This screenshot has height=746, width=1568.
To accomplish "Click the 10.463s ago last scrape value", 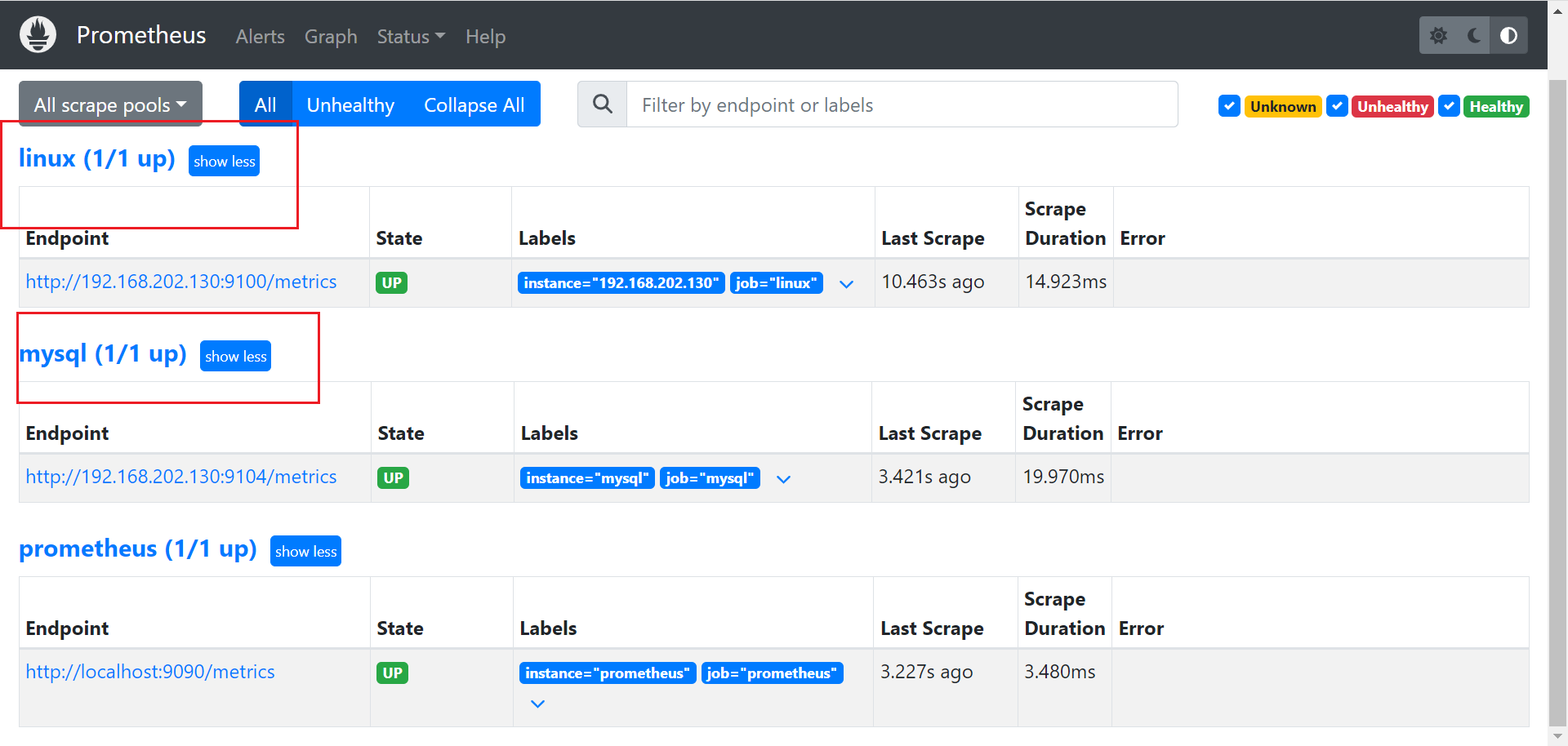I will pyautogui.click(x=933, y=282).
